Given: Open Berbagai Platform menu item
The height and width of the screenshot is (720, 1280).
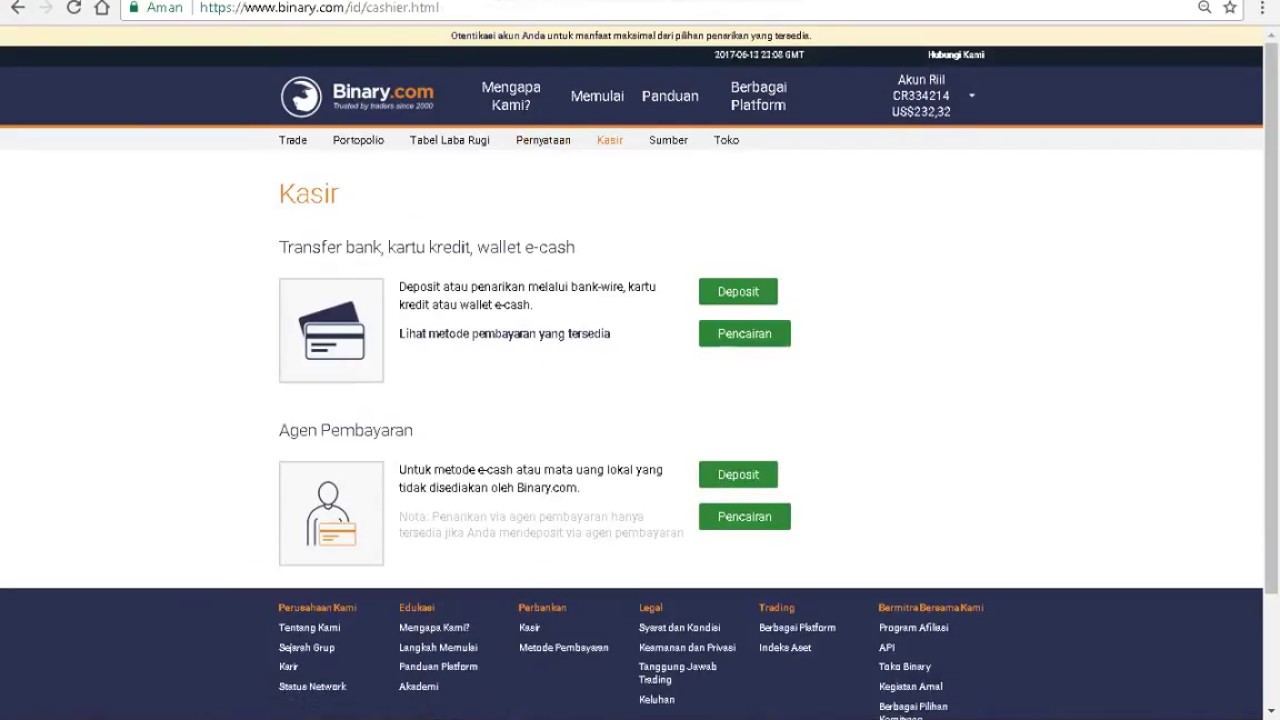Looking at the screenshot, I should [x=758, y=96].
